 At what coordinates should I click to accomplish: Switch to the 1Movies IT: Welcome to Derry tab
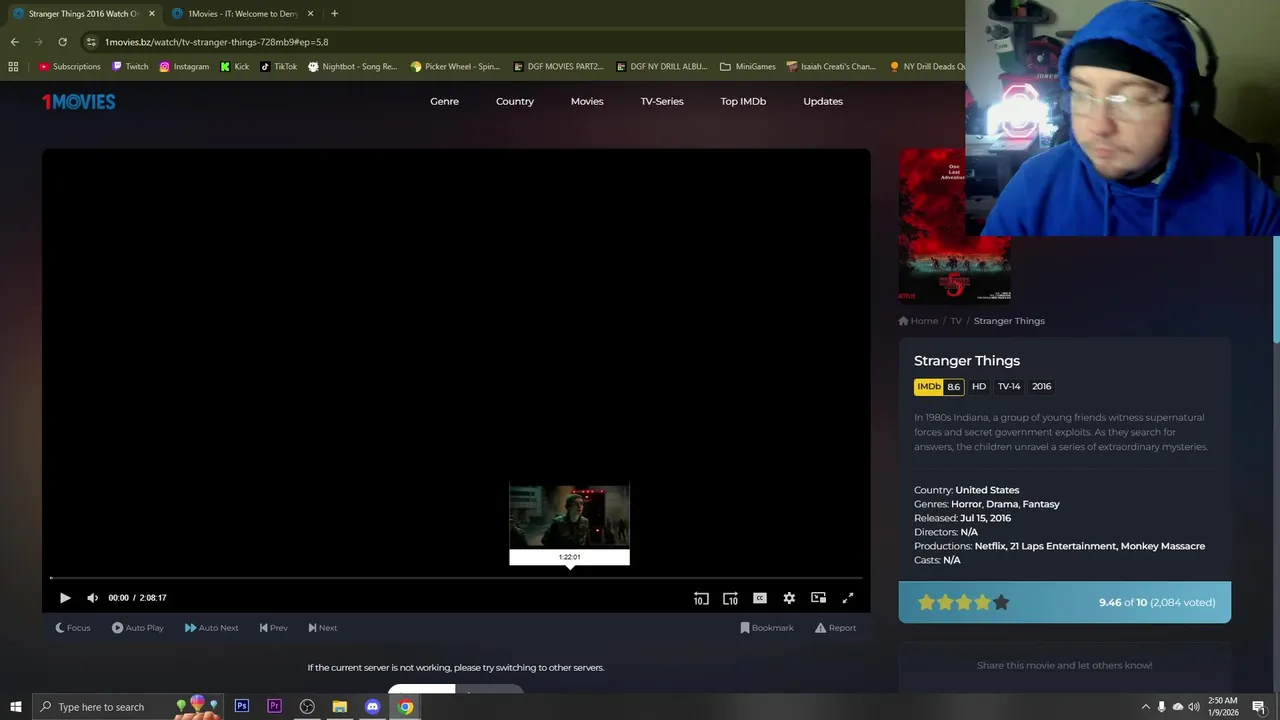tap(240, 14)
